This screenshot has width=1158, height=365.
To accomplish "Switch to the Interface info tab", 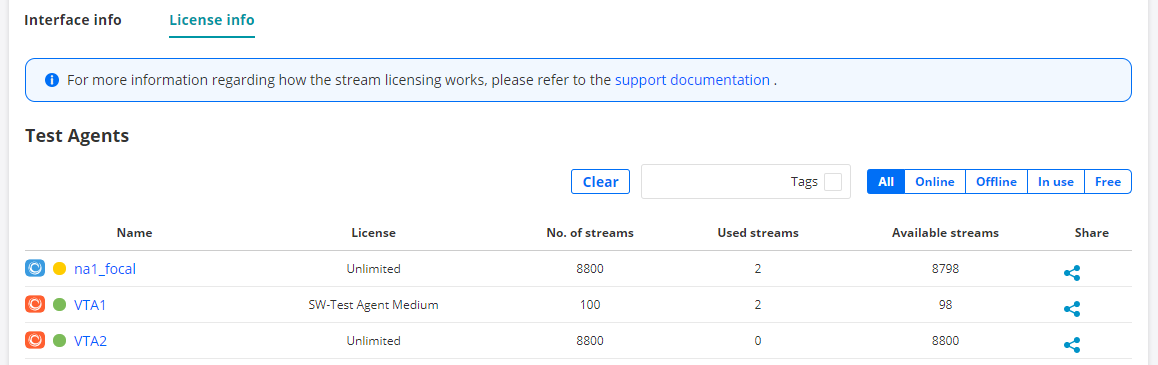I will point(73,20).
